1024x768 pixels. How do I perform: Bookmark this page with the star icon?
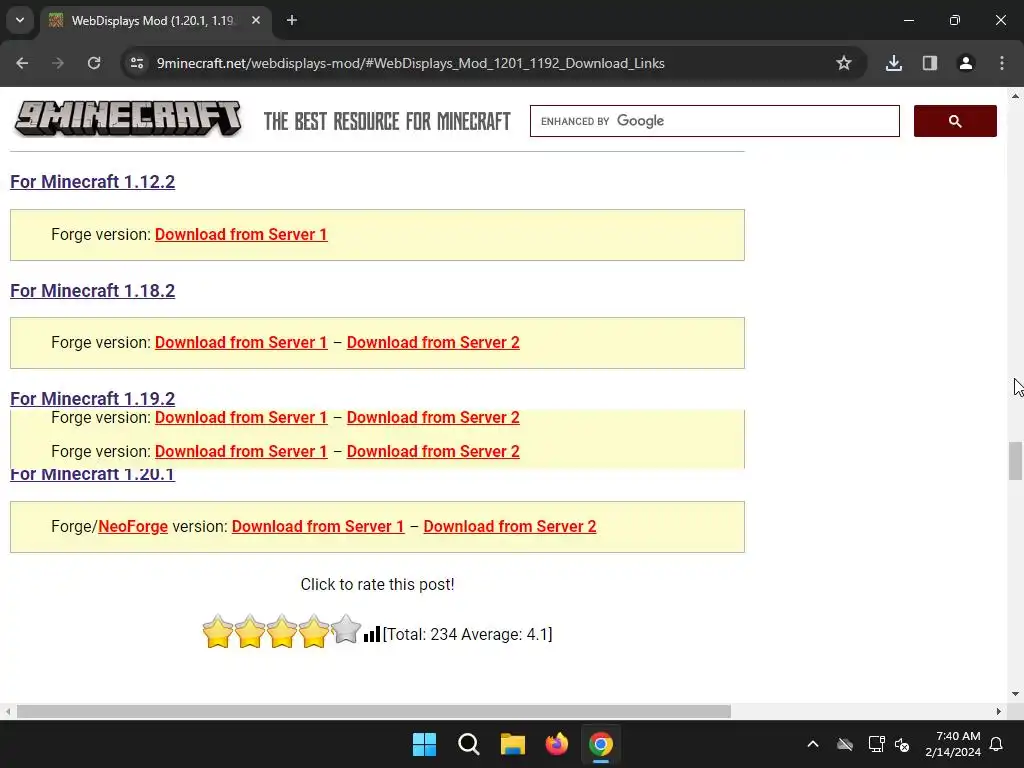[844, 63]
